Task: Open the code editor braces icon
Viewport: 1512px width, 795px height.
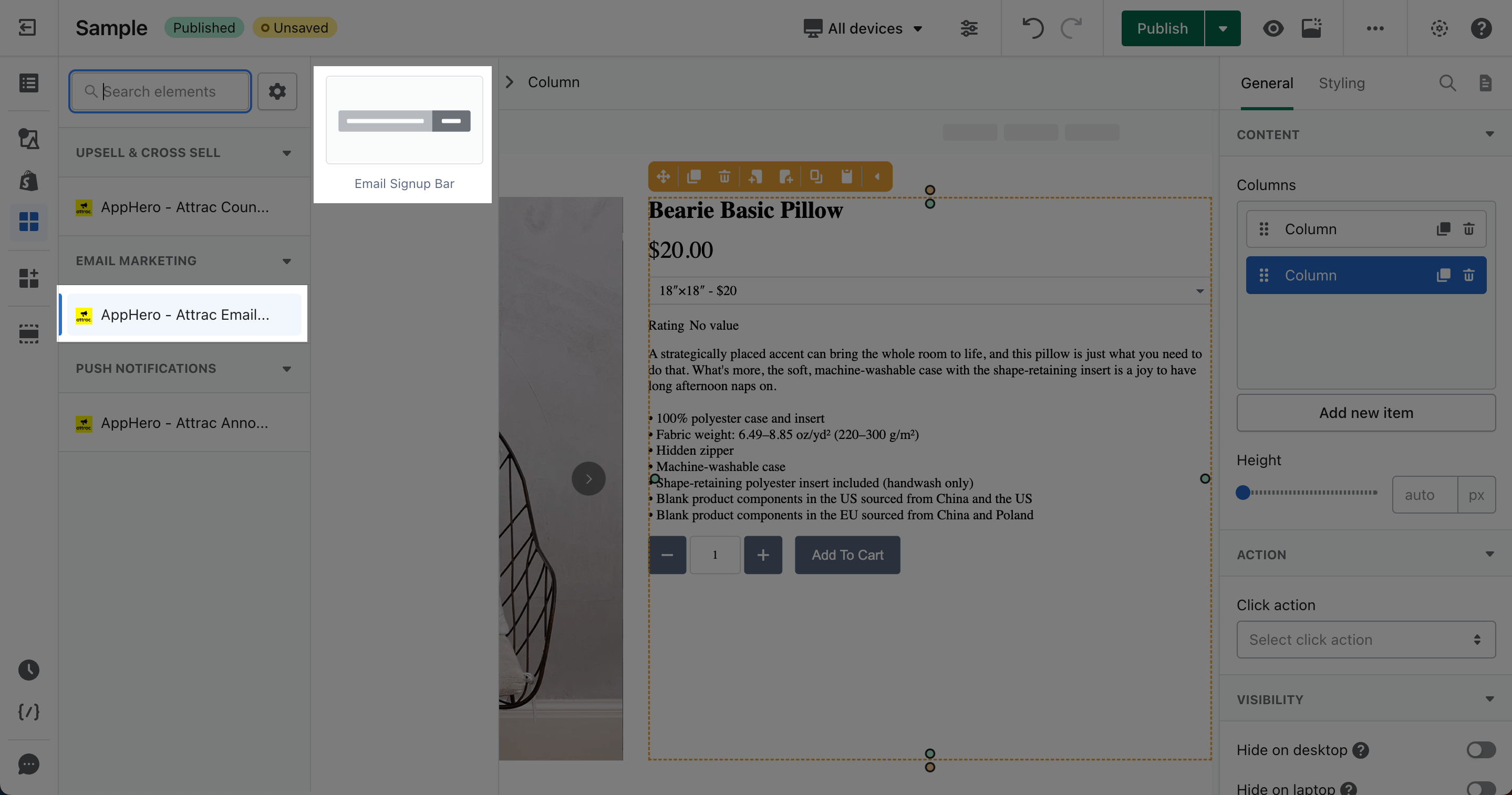Action: pos(28,712)
